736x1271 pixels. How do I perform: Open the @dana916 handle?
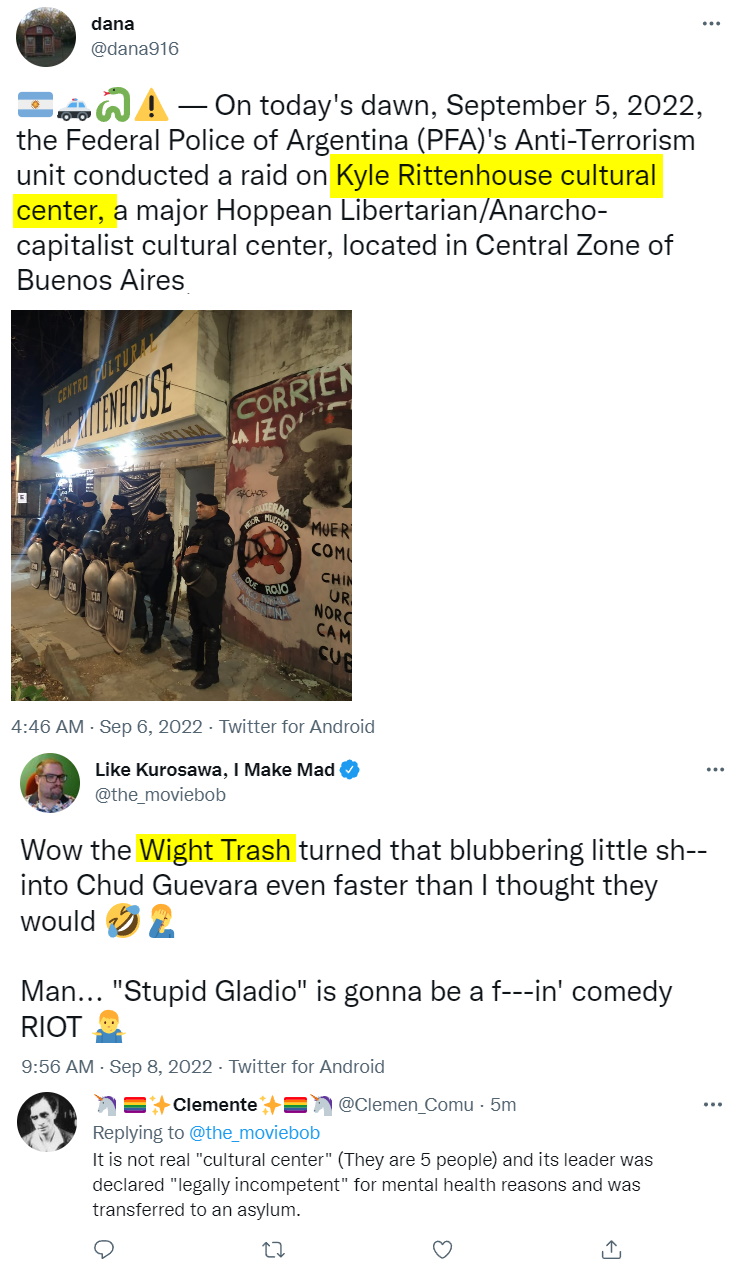click(135, 48)
